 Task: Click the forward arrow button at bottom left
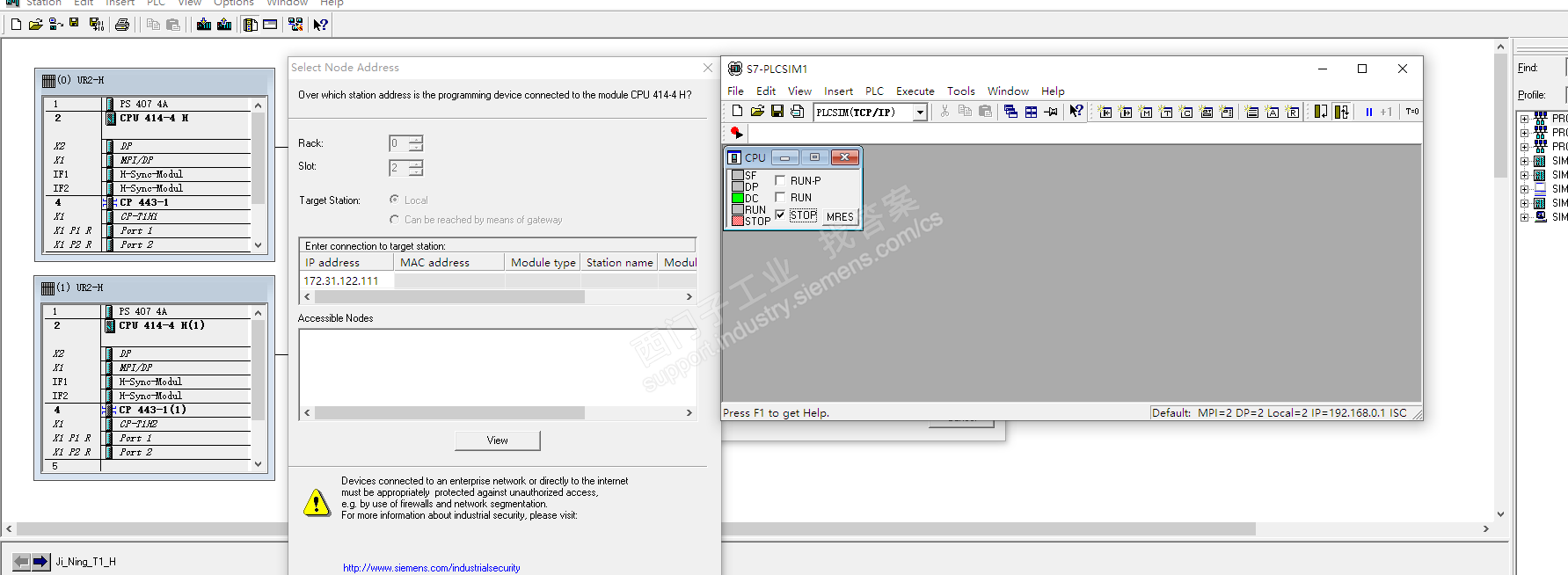[40, 561]
